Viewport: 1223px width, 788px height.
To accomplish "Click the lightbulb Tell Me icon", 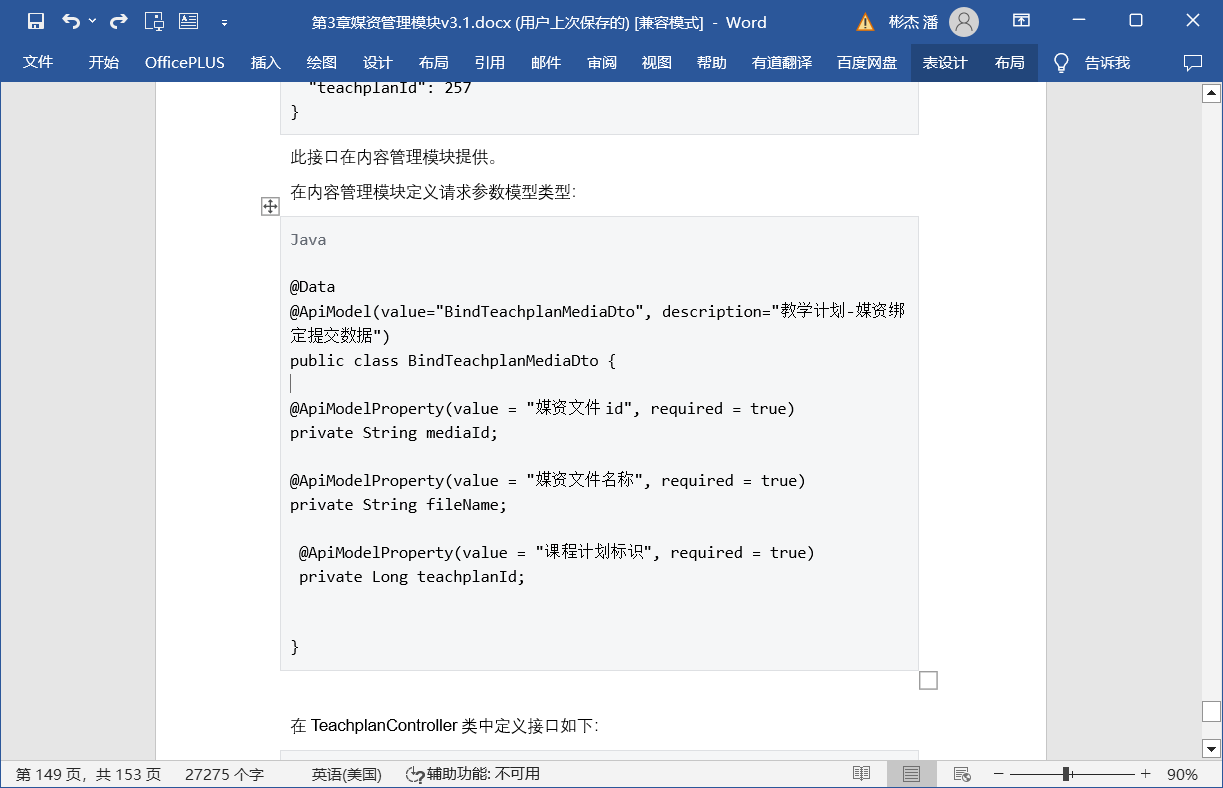I will pyautogui.click(x=1061, y=63).
